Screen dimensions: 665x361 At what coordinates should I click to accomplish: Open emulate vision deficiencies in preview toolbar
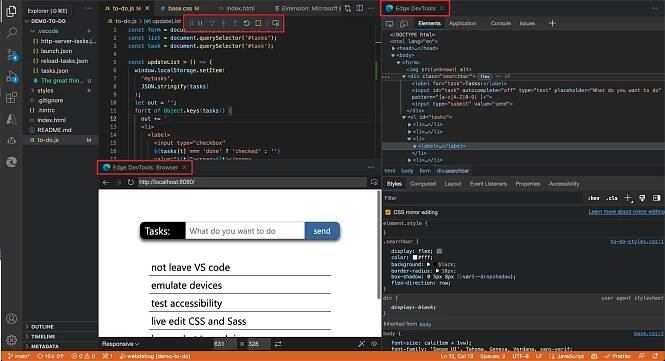pos(374,344)
